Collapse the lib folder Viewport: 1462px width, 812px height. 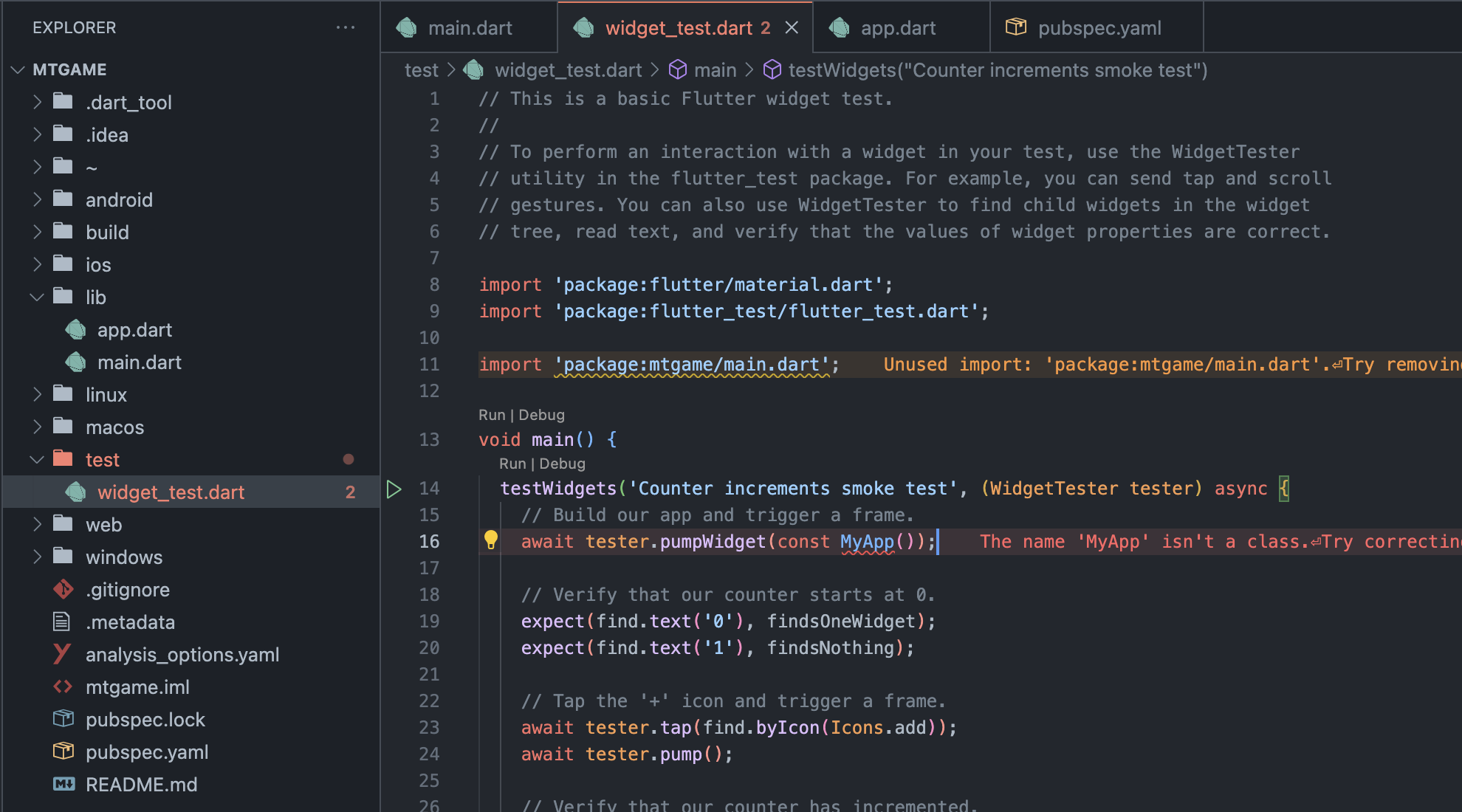37,297
